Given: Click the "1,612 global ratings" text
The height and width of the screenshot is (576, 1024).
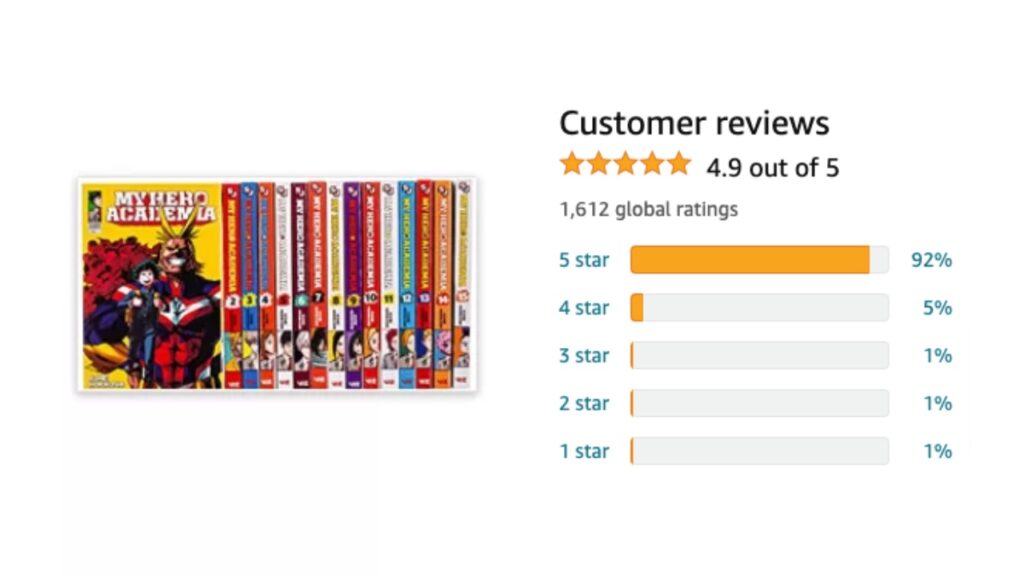Looking at the screenshot, I should coord(648,210).
